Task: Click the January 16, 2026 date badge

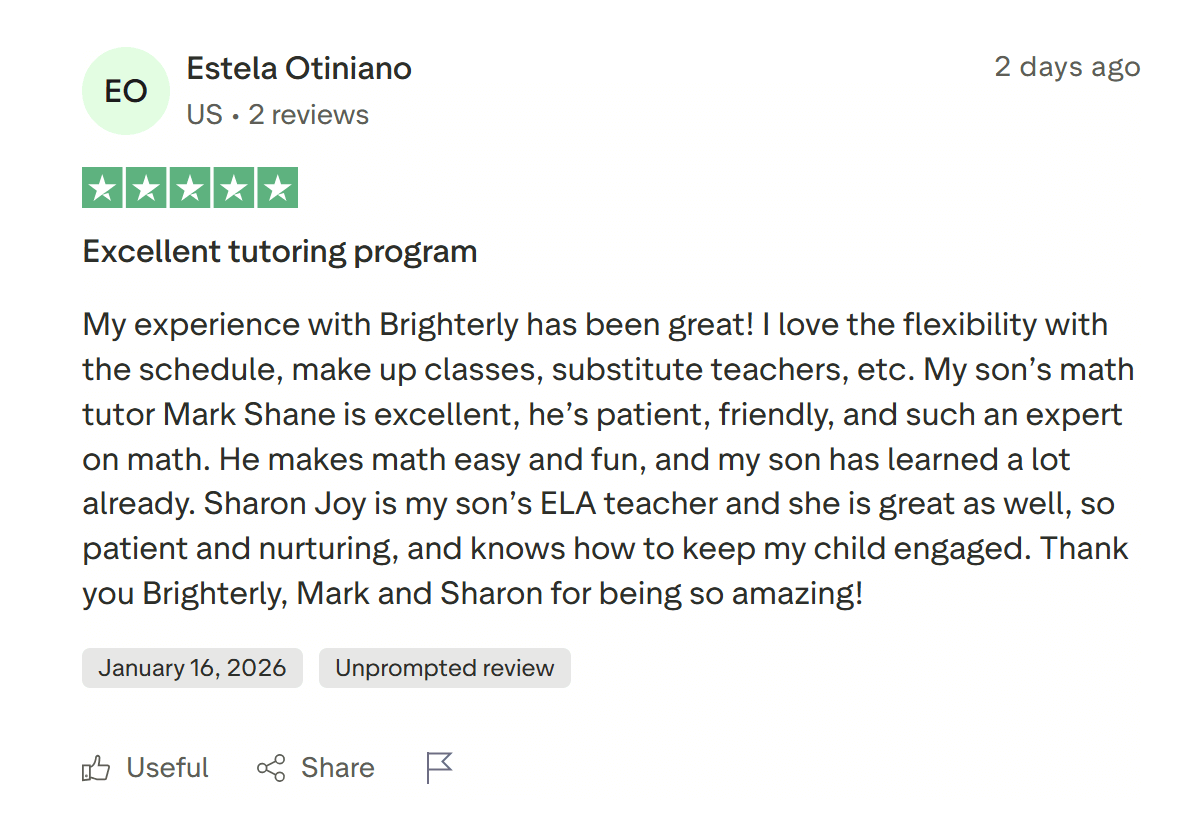Action: pos(192,668)
